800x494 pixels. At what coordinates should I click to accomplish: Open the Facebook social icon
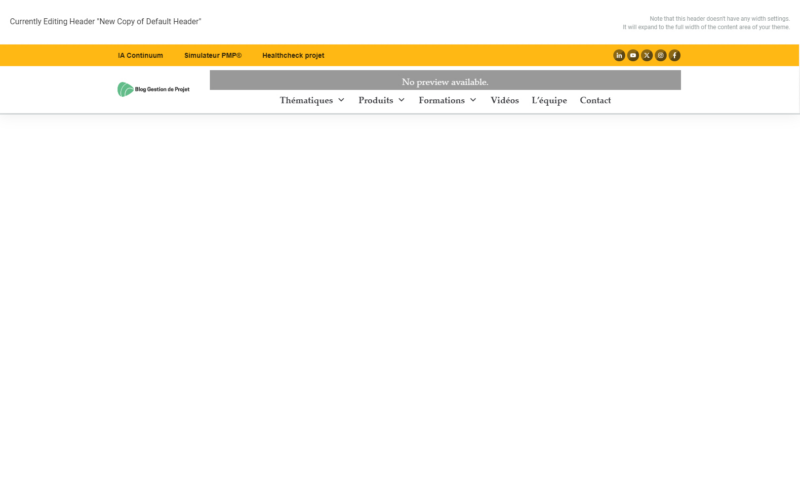pyautogui.click(x=674, y=55)
